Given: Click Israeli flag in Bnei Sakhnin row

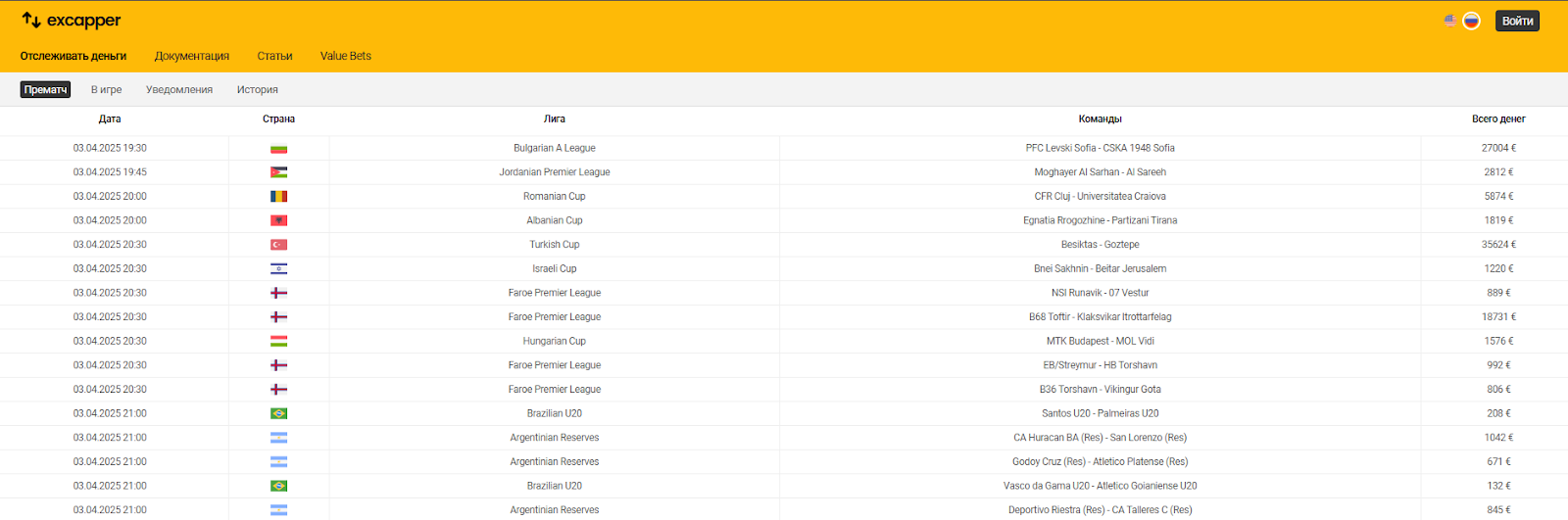Looking at the screenshot, I should pos(278,268).
